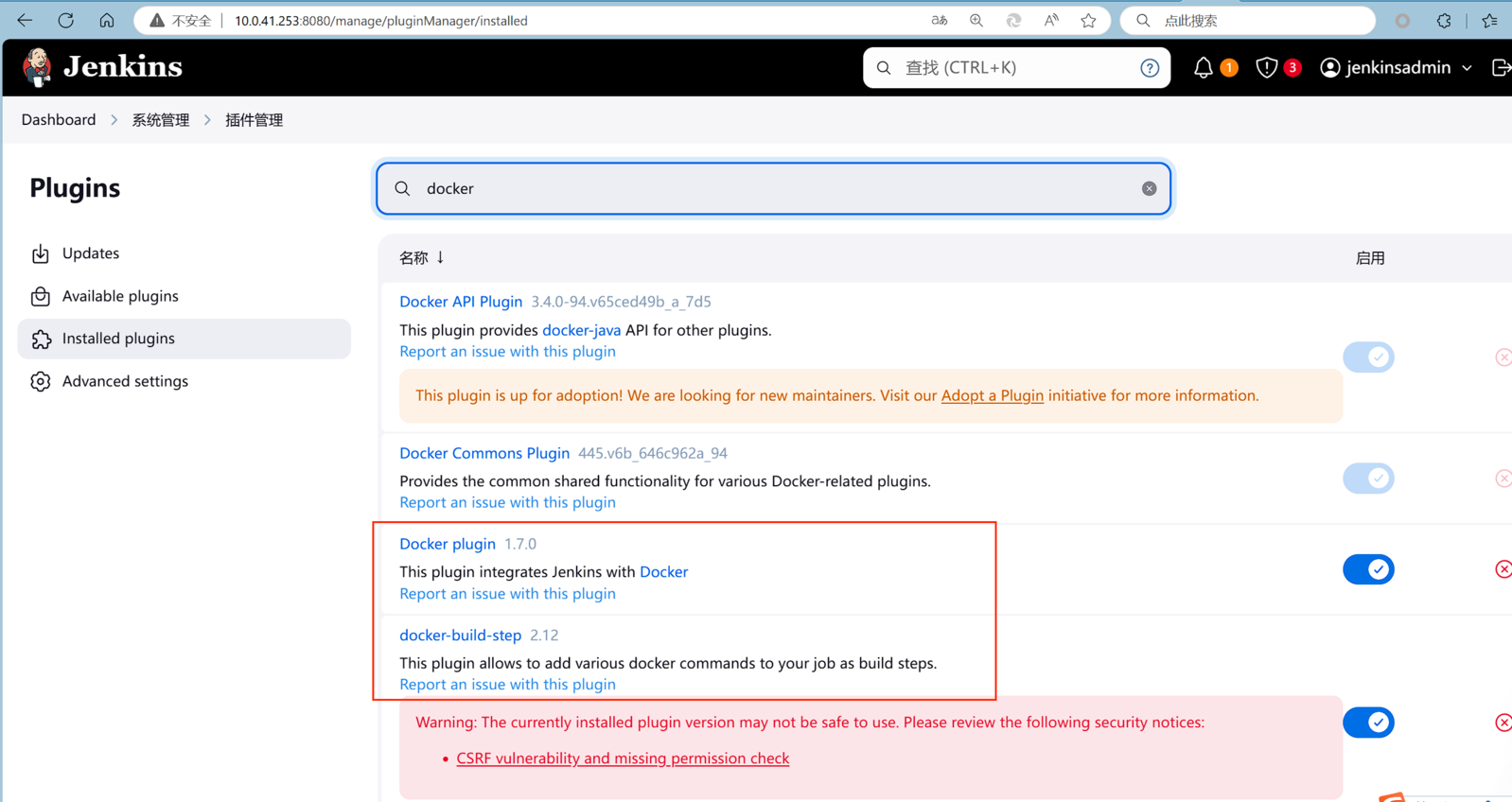Screen dimensions: 1512x802
Task: Reload the page with the refresh icon
Action: [x=65, y=20]
